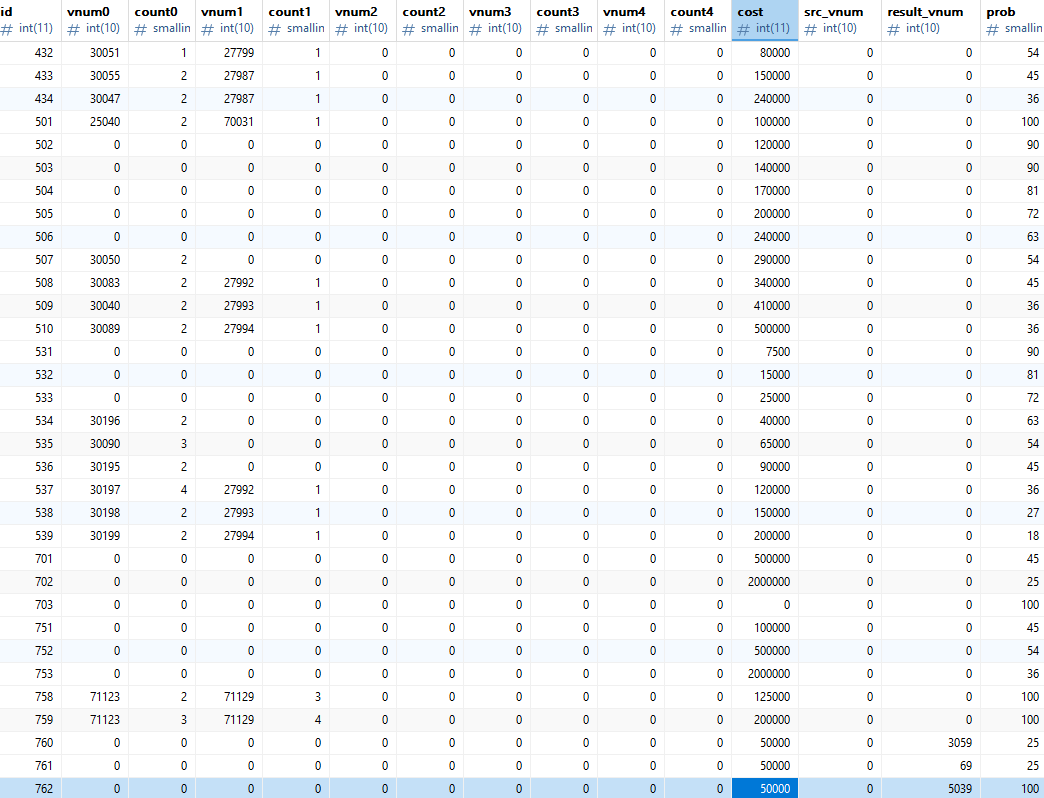Click the hash icon under src_vnum header
This screenshot has height=798, width=1044.
click(812, 28)
